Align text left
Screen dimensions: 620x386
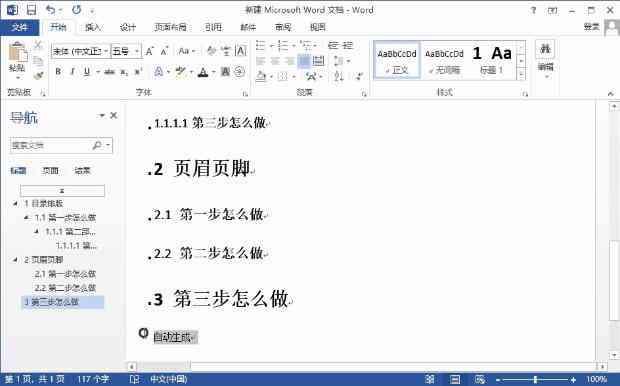[x=260, y=61]
